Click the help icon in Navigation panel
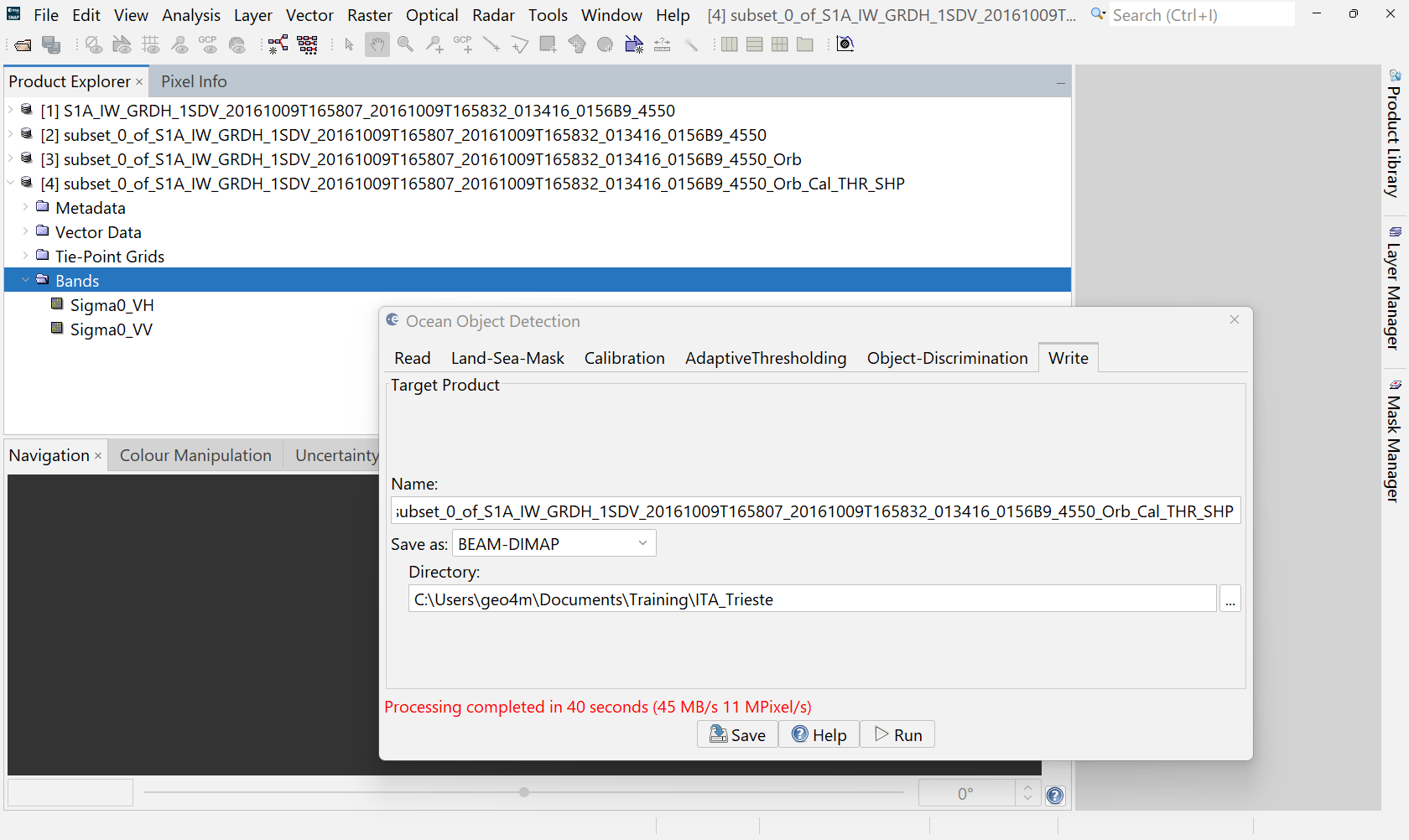 (x=1055, y=796)
